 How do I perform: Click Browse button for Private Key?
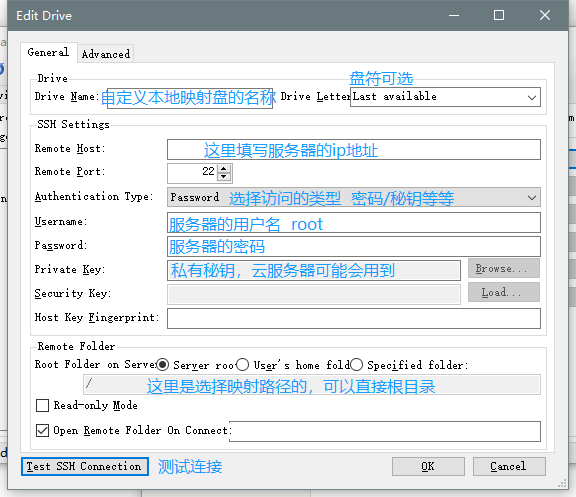click(504, 269)
